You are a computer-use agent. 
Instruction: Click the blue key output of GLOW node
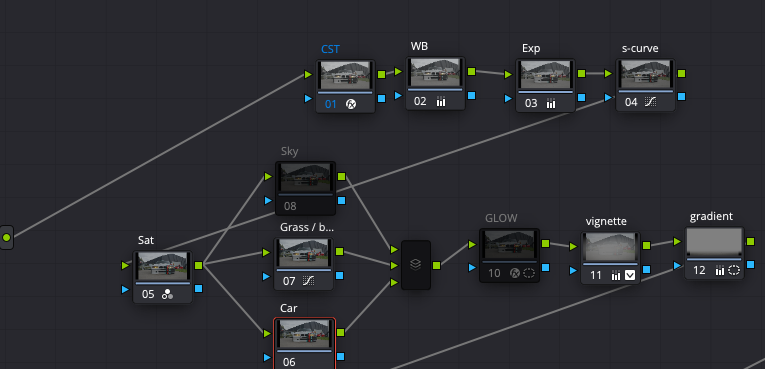coord(545,267)
